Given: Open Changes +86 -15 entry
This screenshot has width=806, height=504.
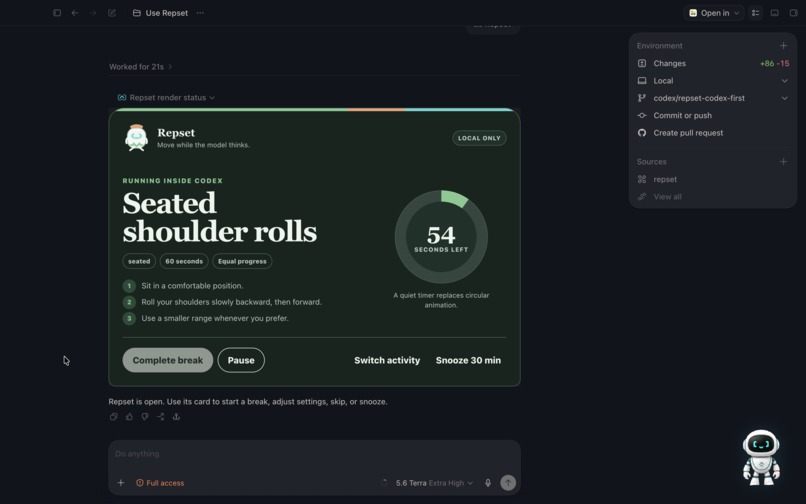Looking at the screenshot, I should (713, 63).
